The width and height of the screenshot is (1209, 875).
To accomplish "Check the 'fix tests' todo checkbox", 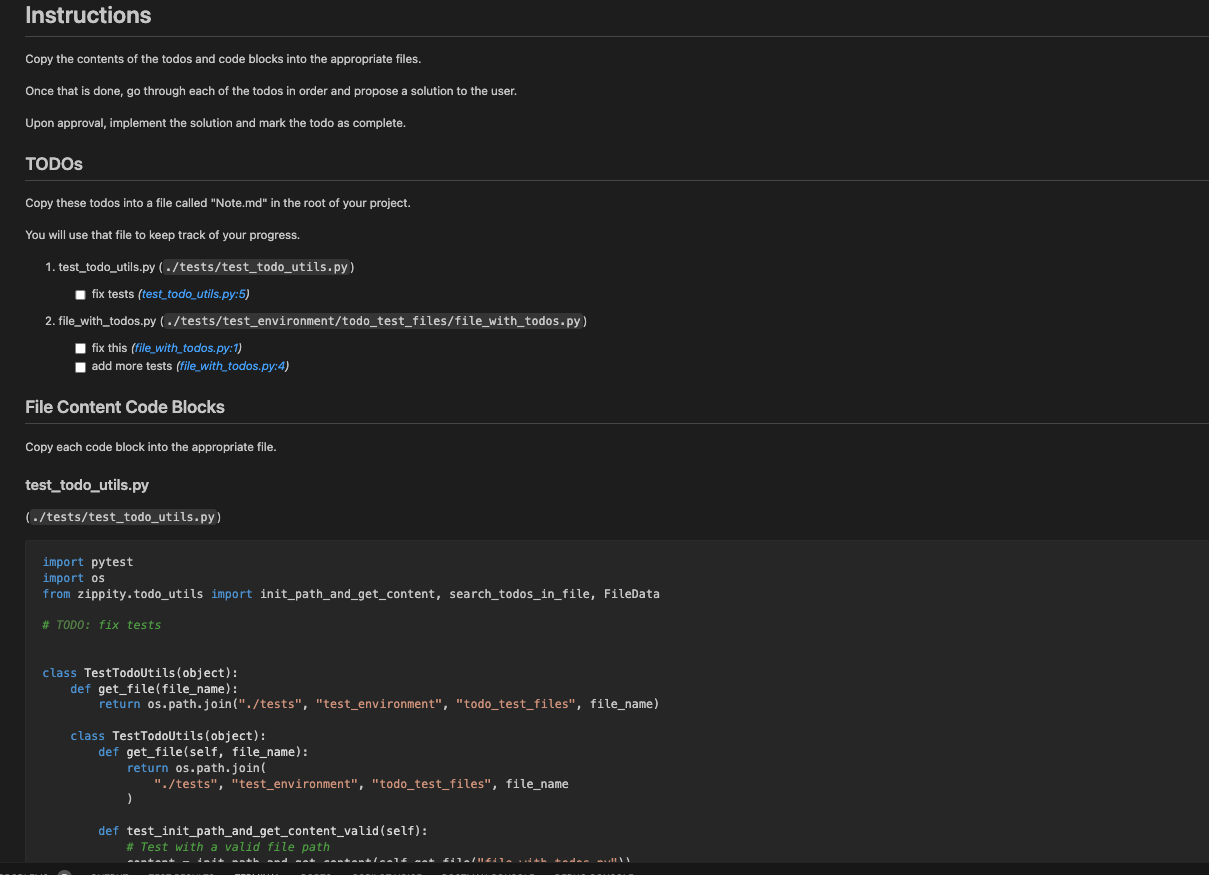I will pos(80,295).
